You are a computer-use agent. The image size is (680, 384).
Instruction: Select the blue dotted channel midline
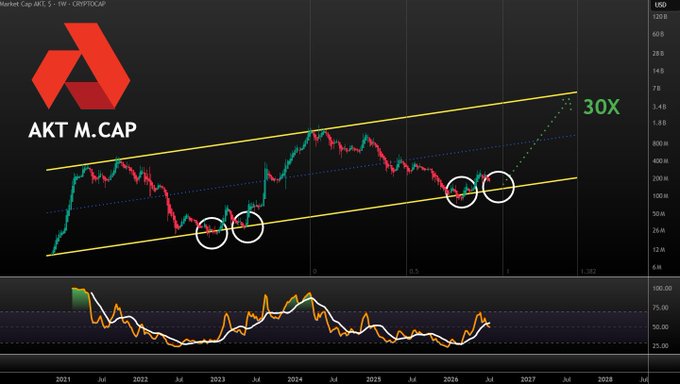311,174
